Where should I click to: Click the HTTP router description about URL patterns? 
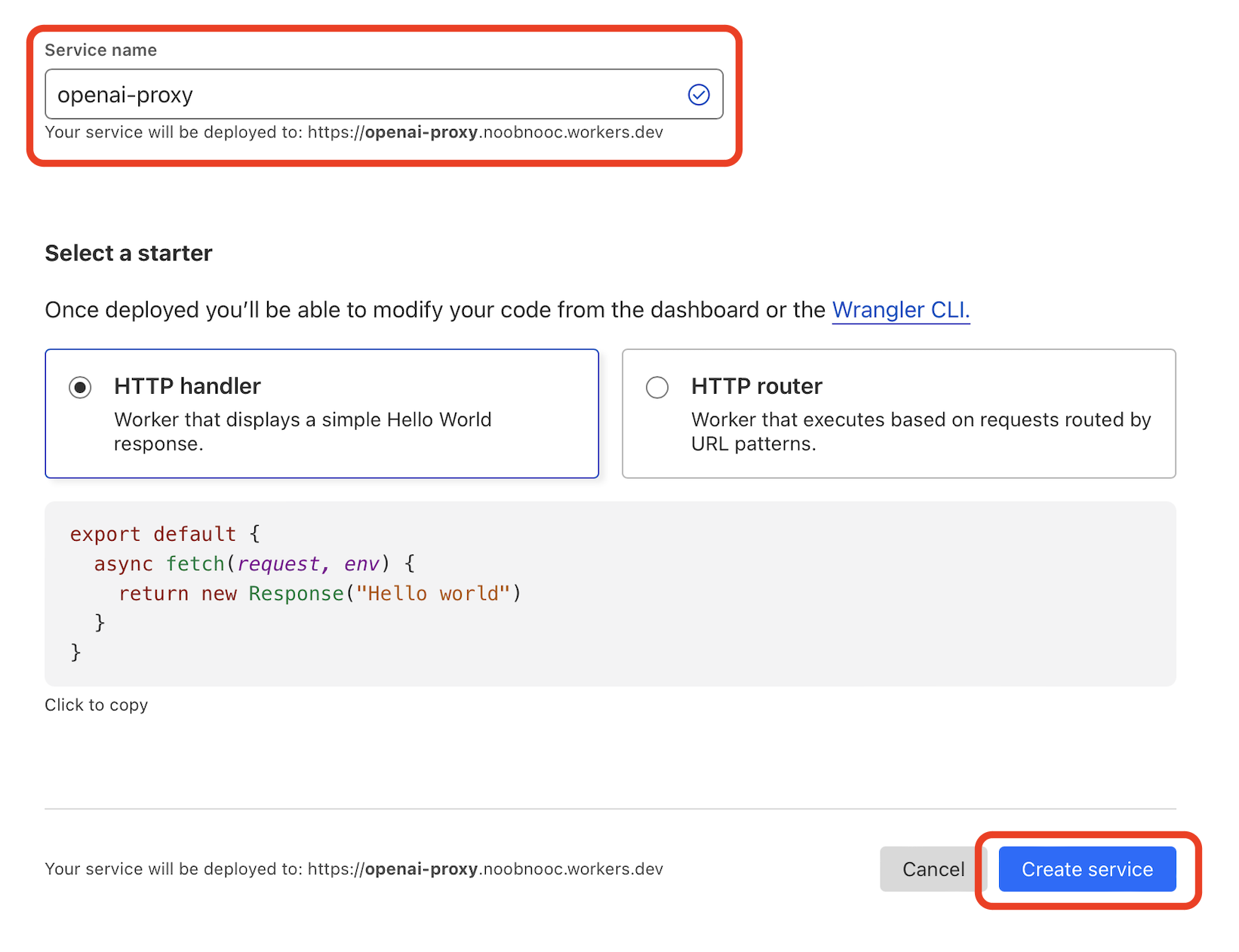tap(921, 431)
